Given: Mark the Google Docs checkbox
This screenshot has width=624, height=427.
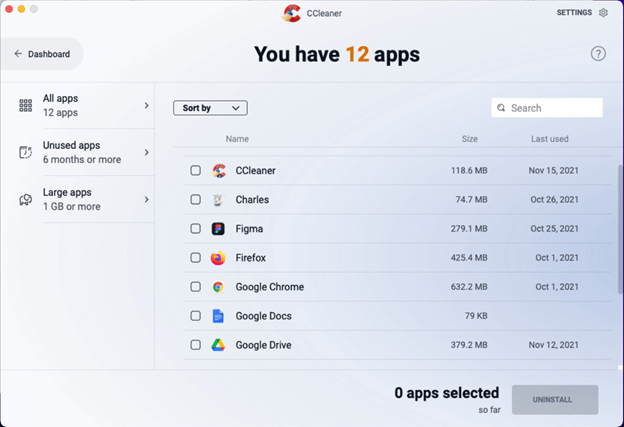Looking at the screenshot, I should coord(195,316).
